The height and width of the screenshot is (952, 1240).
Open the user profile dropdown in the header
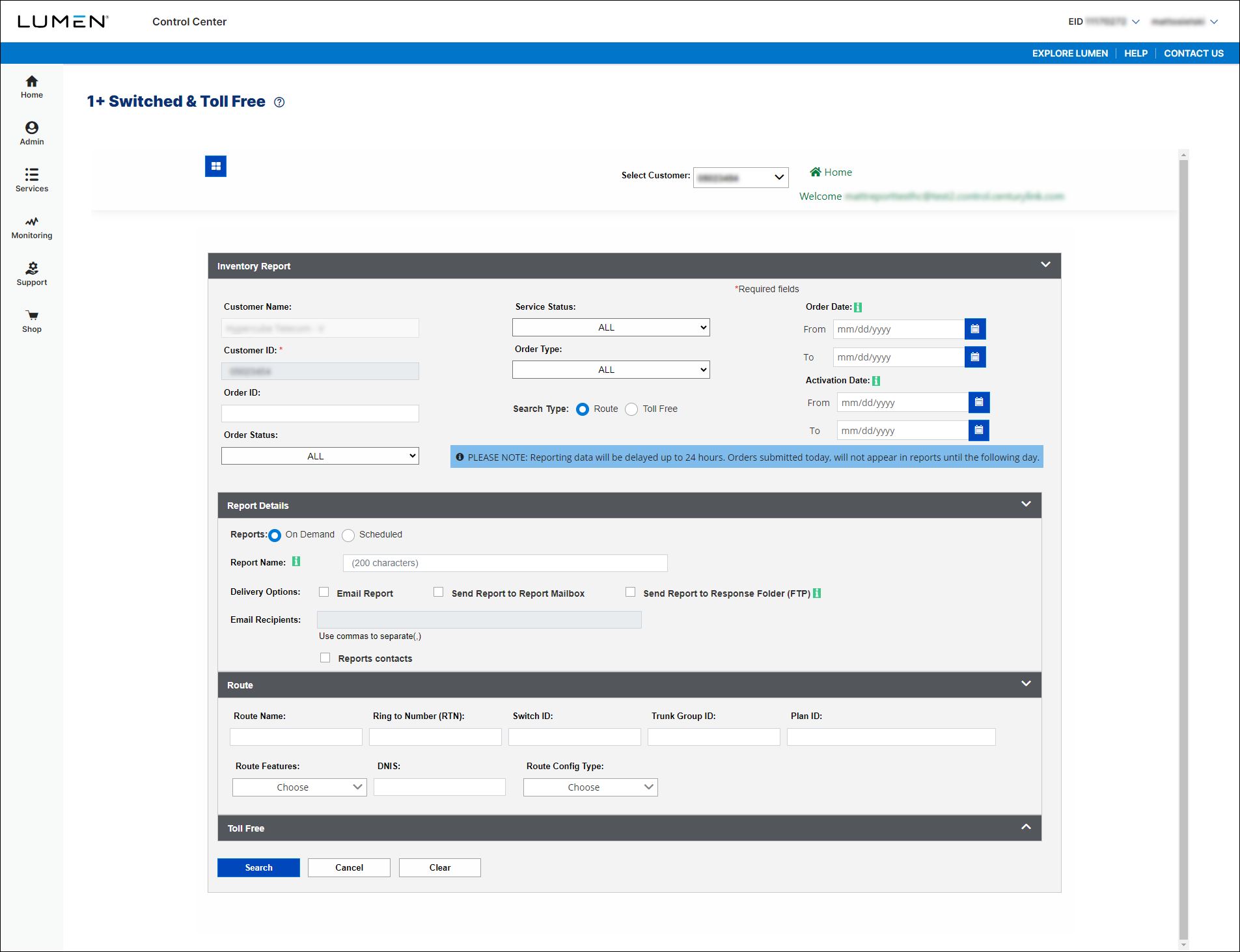pos(1184,21)
